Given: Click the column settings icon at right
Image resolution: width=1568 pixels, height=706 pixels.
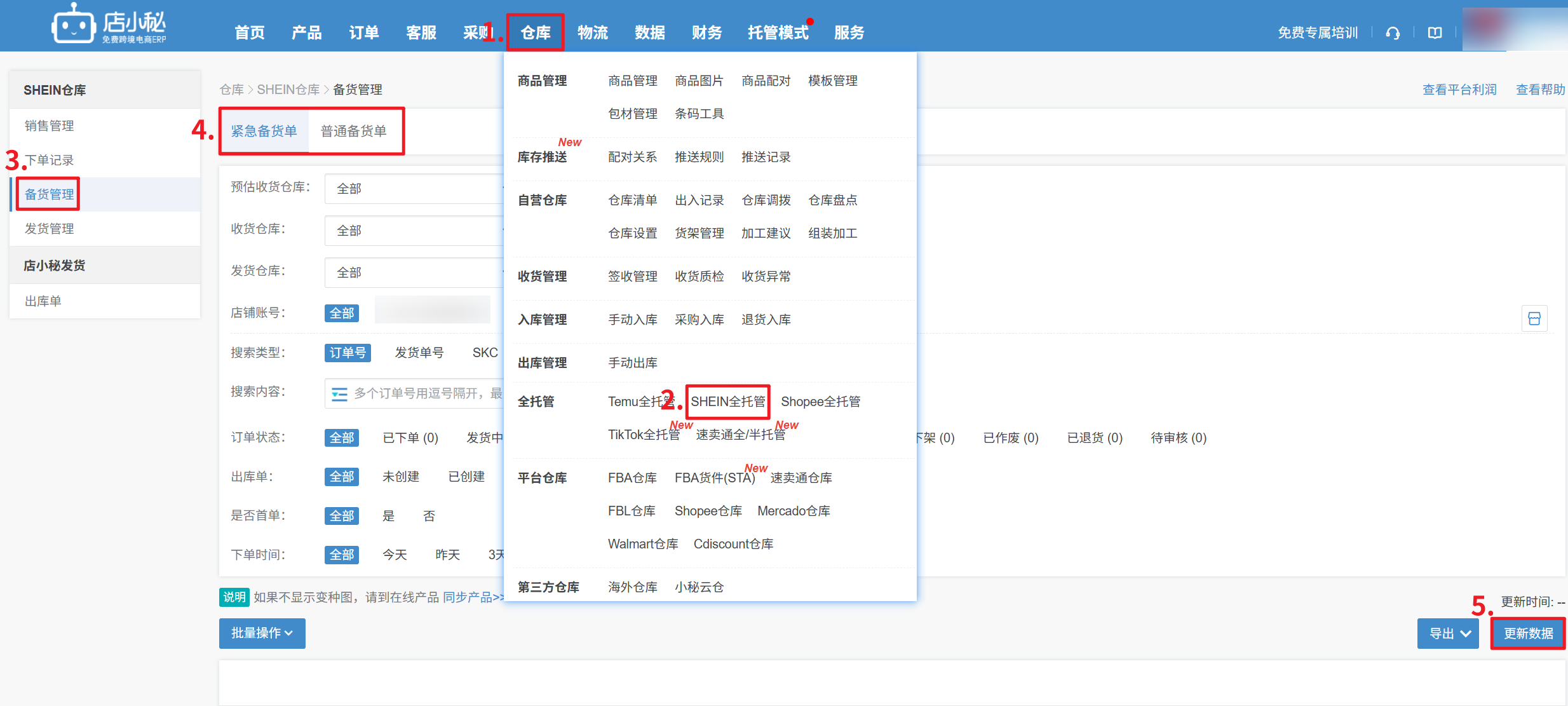Looking at the screenshot, I should (1534, 318).
